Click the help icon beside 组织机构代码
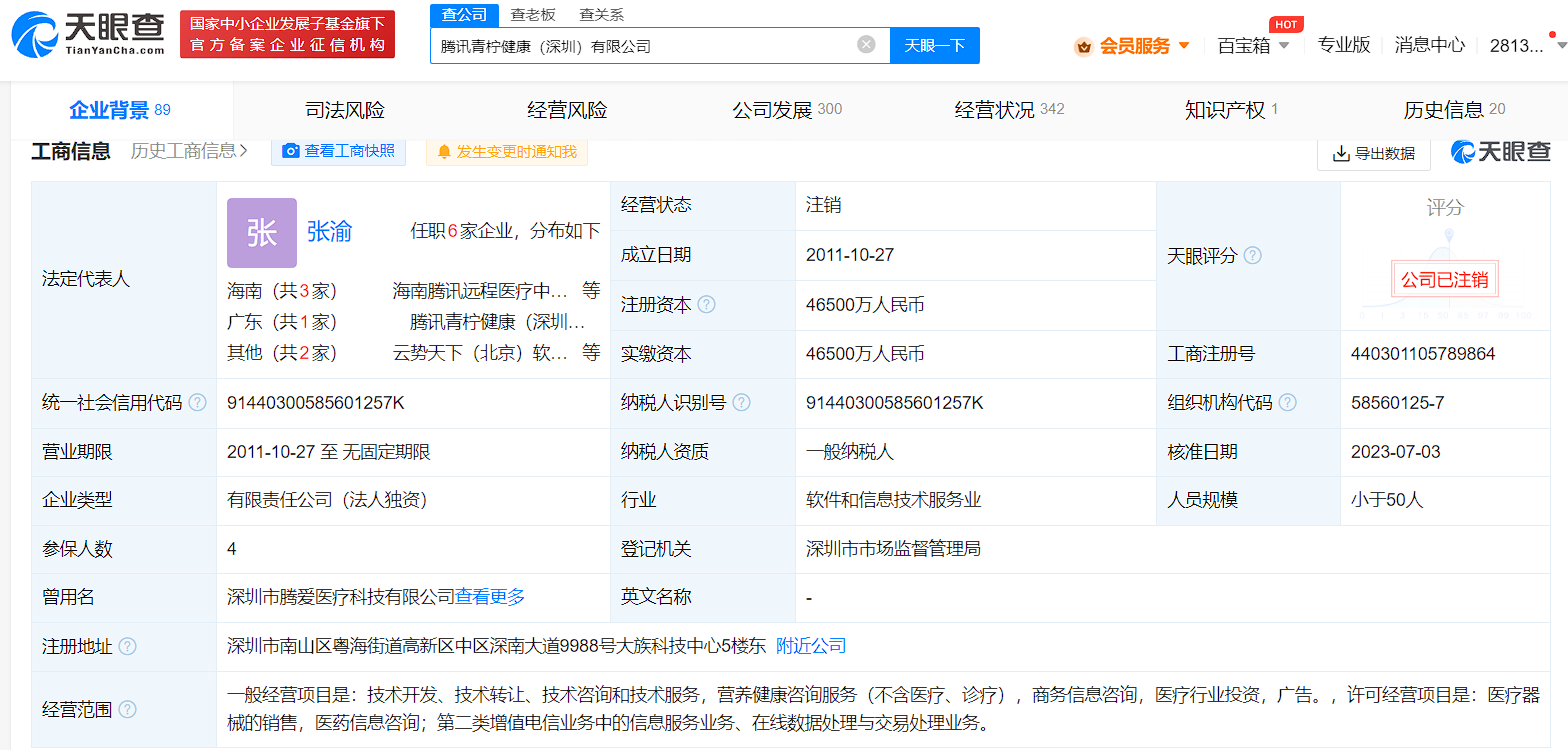Screen dimensions: 1568x750 (x=1287, y=402)
